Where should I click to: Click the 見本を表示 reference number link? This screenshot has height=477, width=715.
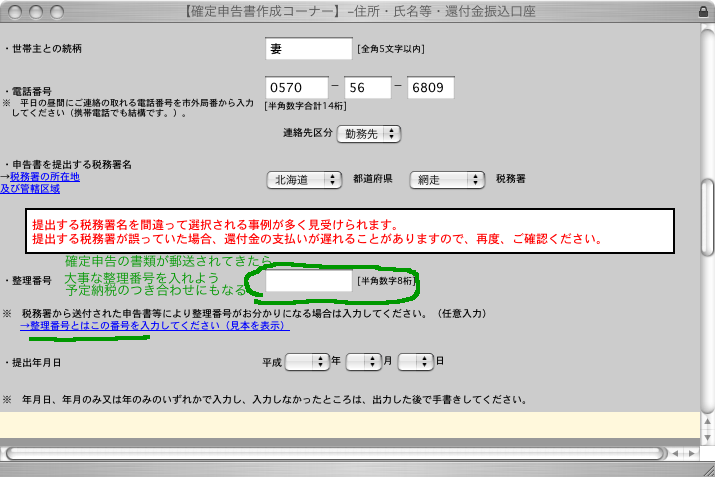pos(155,325)
